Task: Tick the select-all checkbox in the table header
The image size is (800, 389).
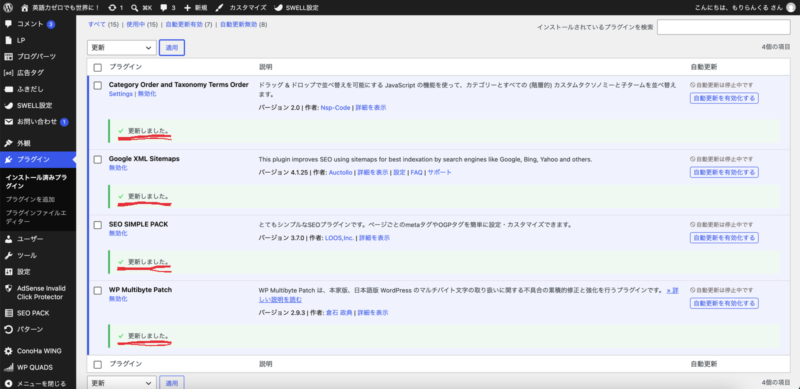Action: tap(97, 67)
